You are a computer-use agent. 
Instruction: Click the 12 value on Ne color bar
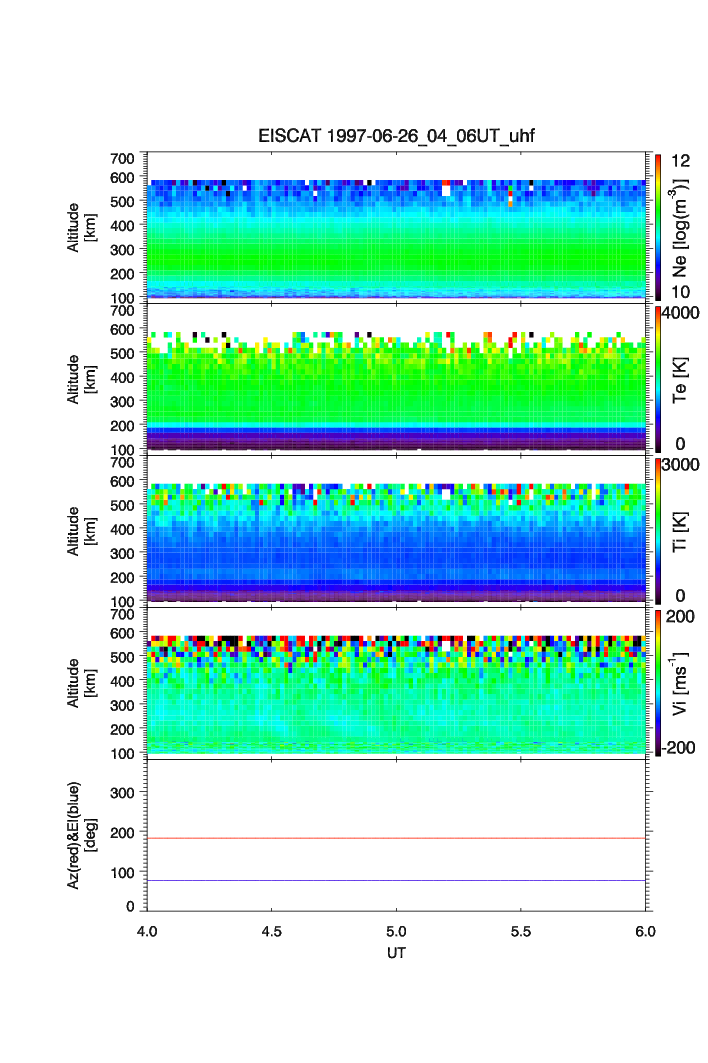click(x=680, y=161)
